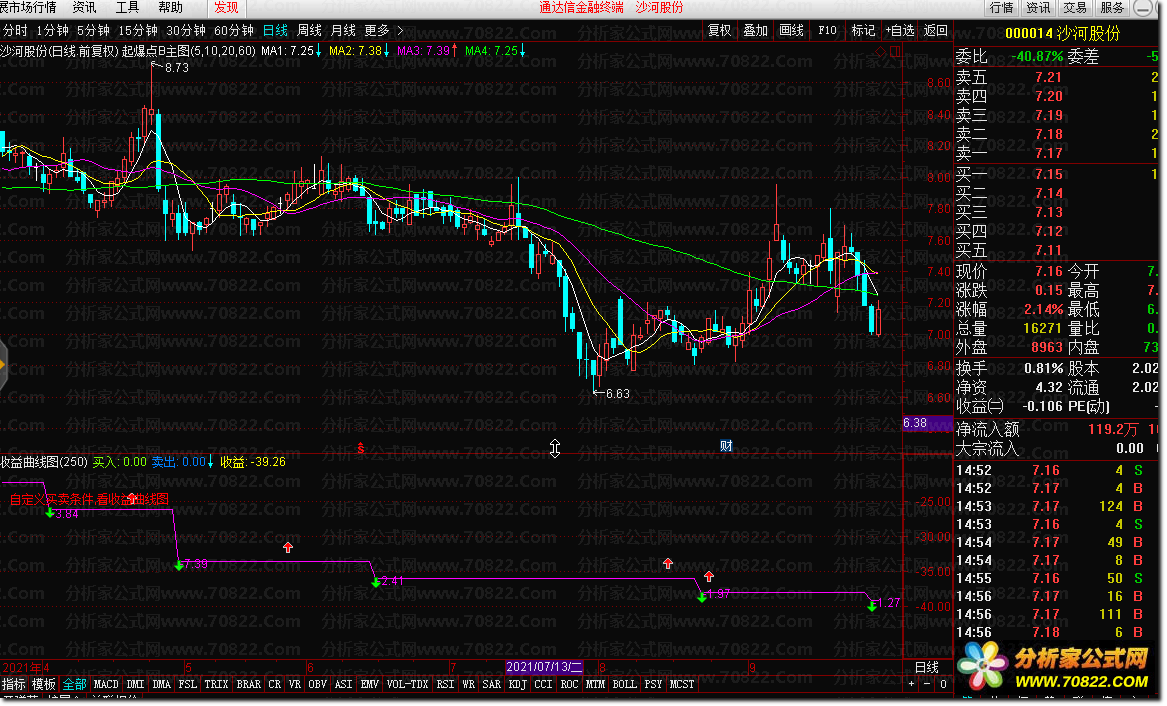Viewport: 1167px width, 706px height.
Task: Open the 发现 menu
Action: coord(226,7)
